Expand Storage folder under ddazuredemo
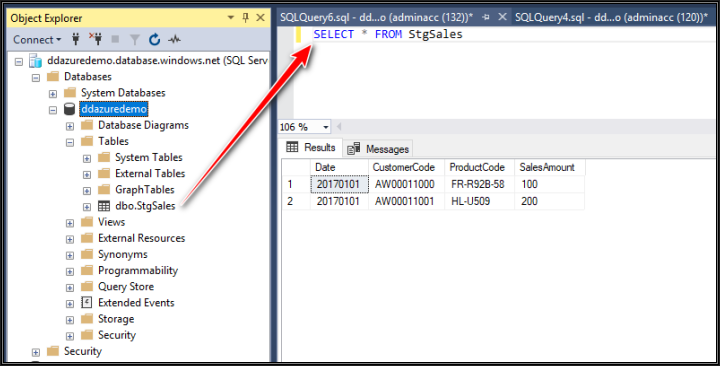Image resolution: width=720 pixels, height=366 pixels. pyautogui.click(x=70, y=320)
